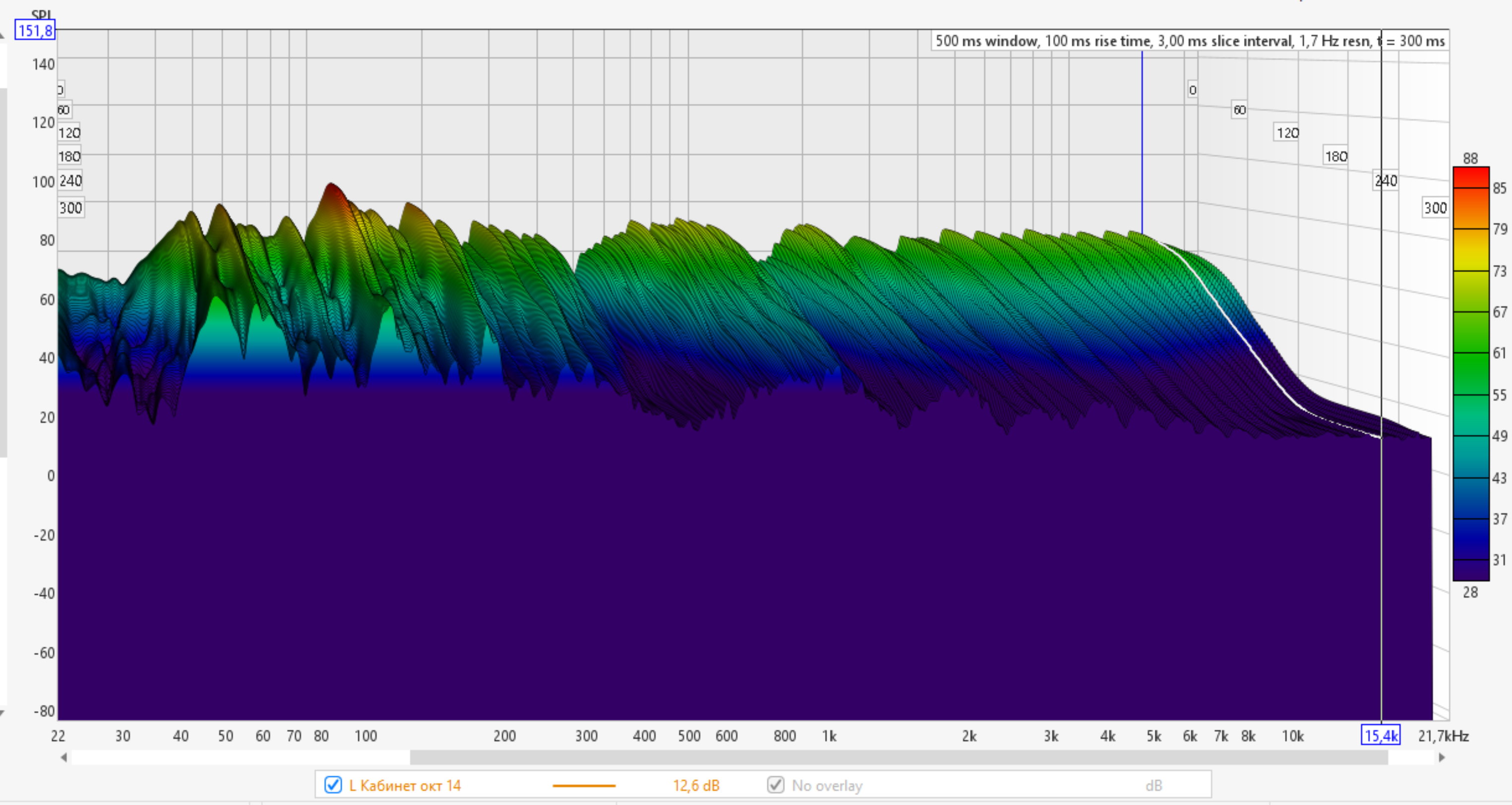The width and height of the screenshot is (1512, 805).
Task: Click the 12,6 dB value in legend
Action: tap(696, 785)
